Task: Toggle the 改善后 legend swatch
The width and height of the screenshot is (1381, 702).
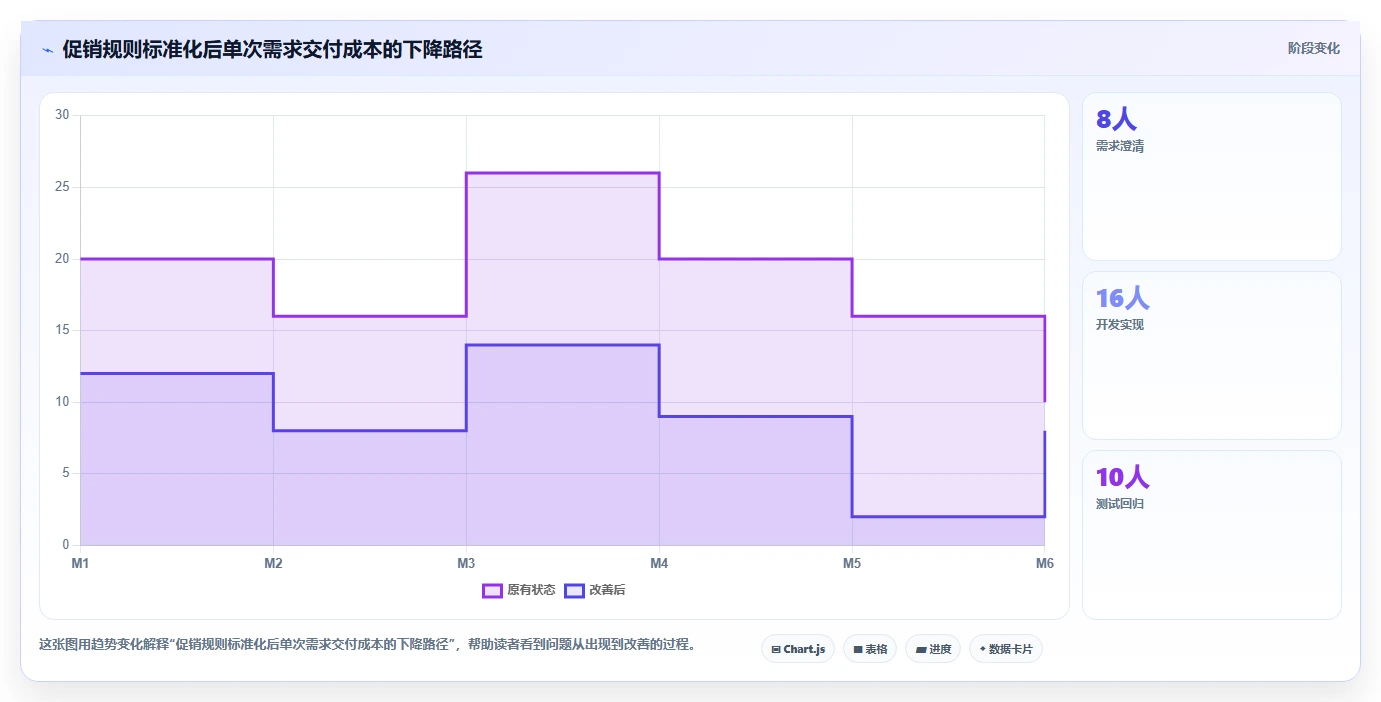Action: [x=574, y=590]
